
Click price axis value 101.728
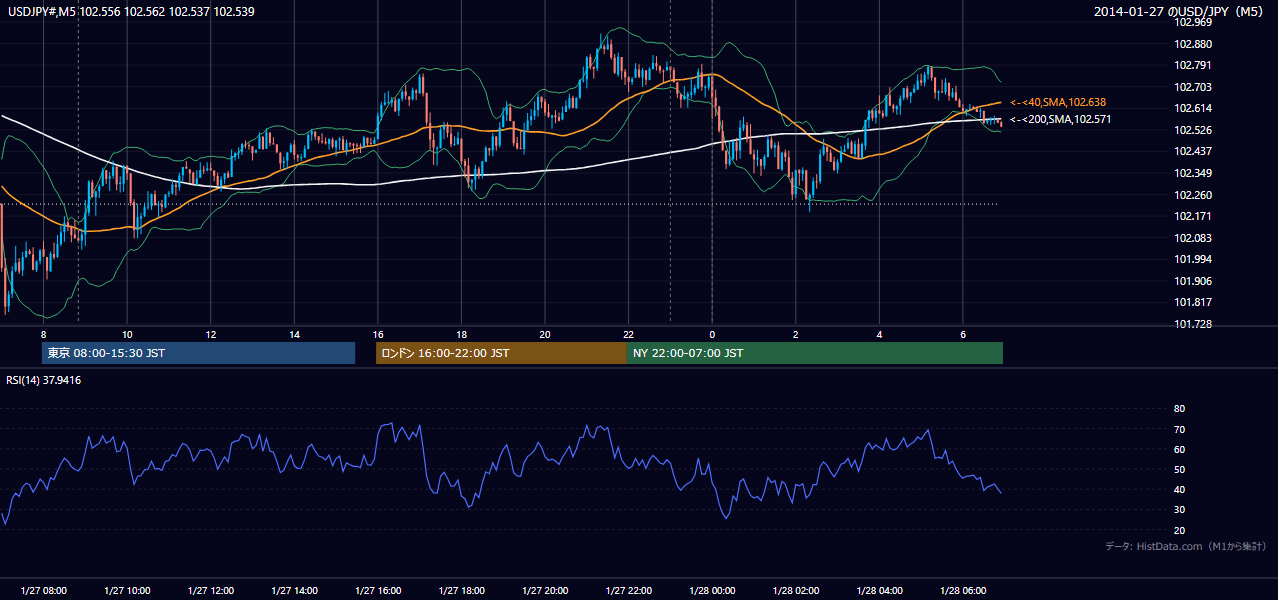coord(1193,324)
